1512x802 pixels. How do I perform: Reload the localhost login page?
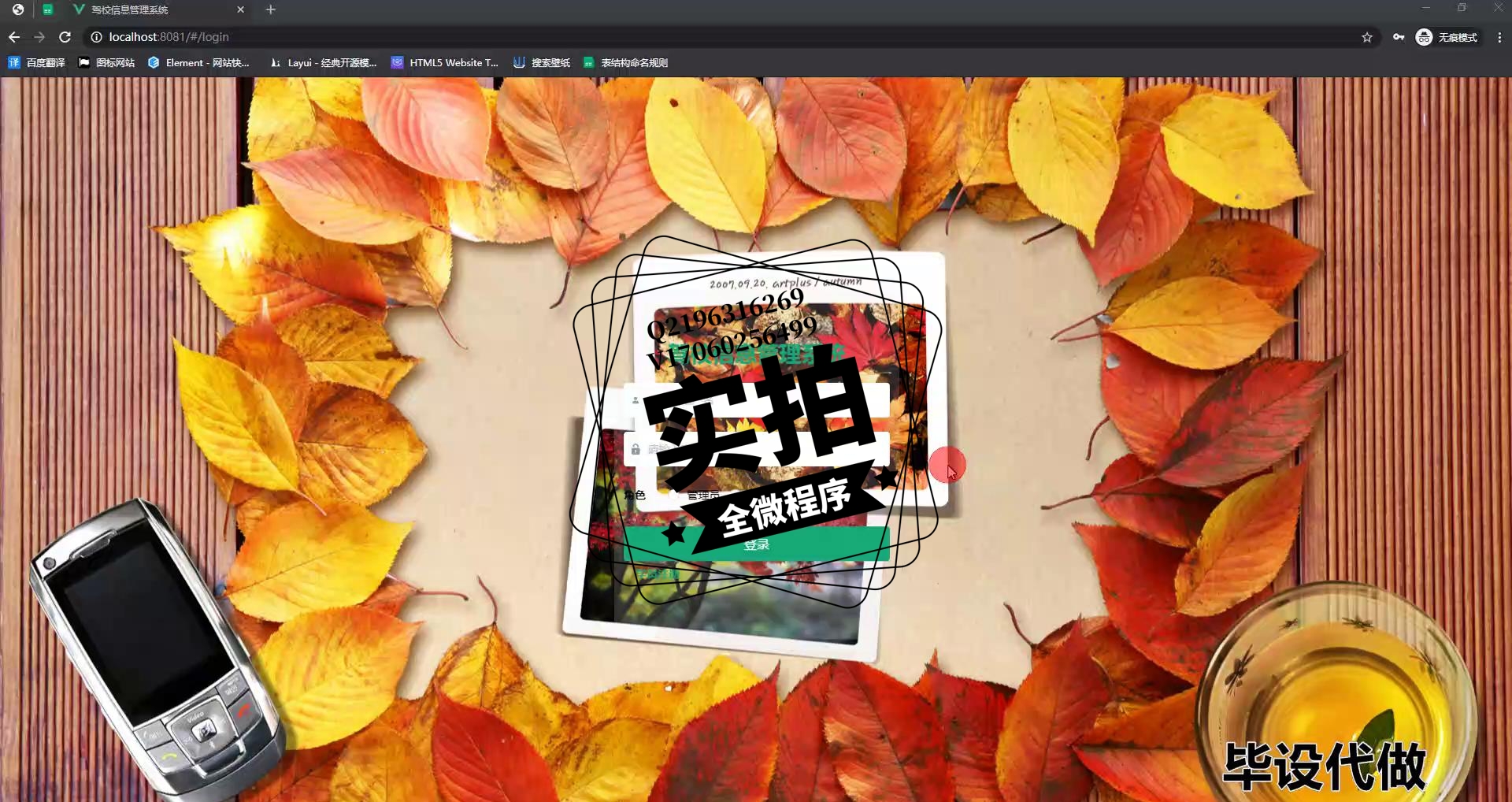[65, 37]
